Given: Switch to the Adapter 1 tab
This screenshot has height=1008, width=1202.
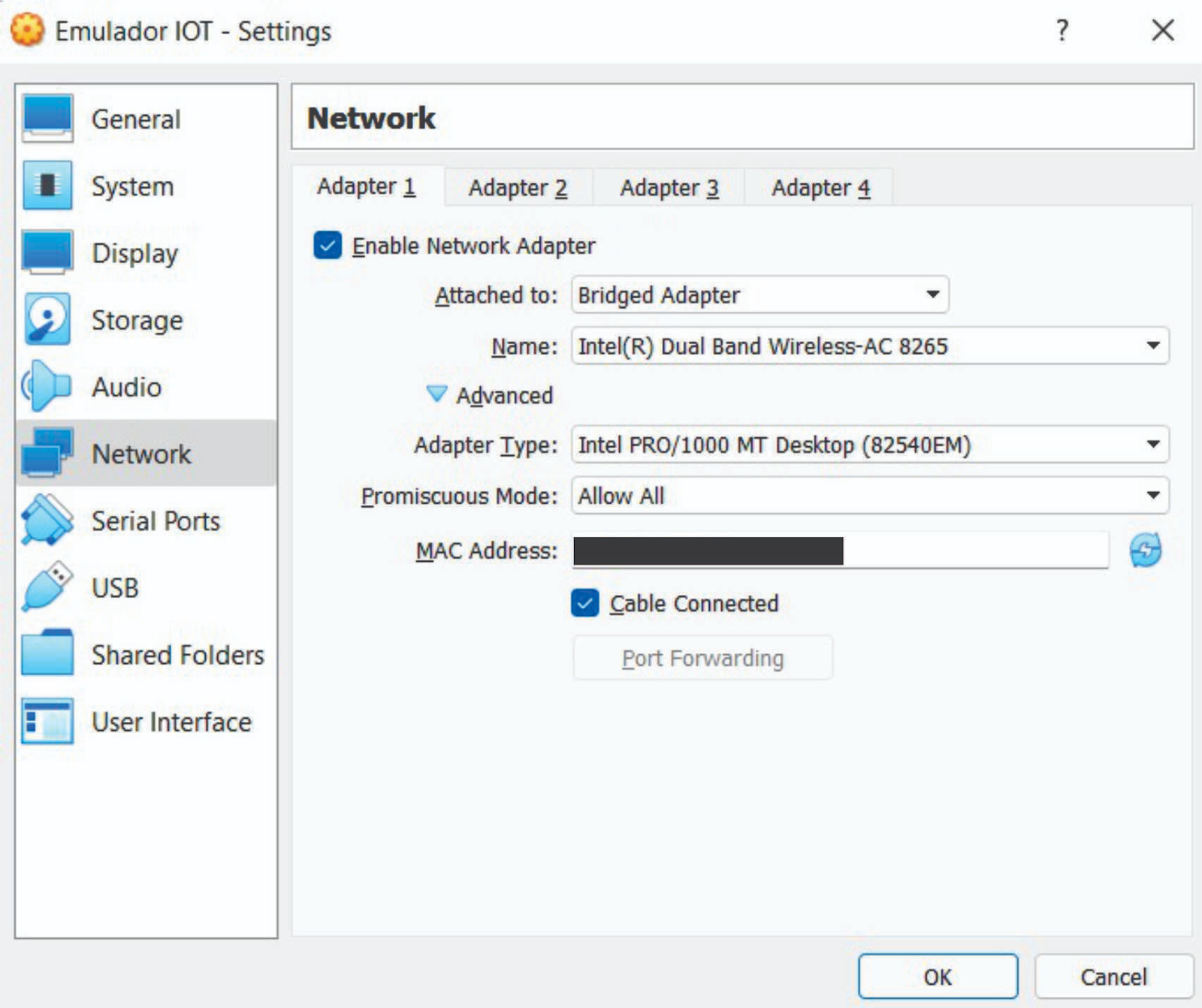Looking at the screenshot, I should tap(367, 186).
